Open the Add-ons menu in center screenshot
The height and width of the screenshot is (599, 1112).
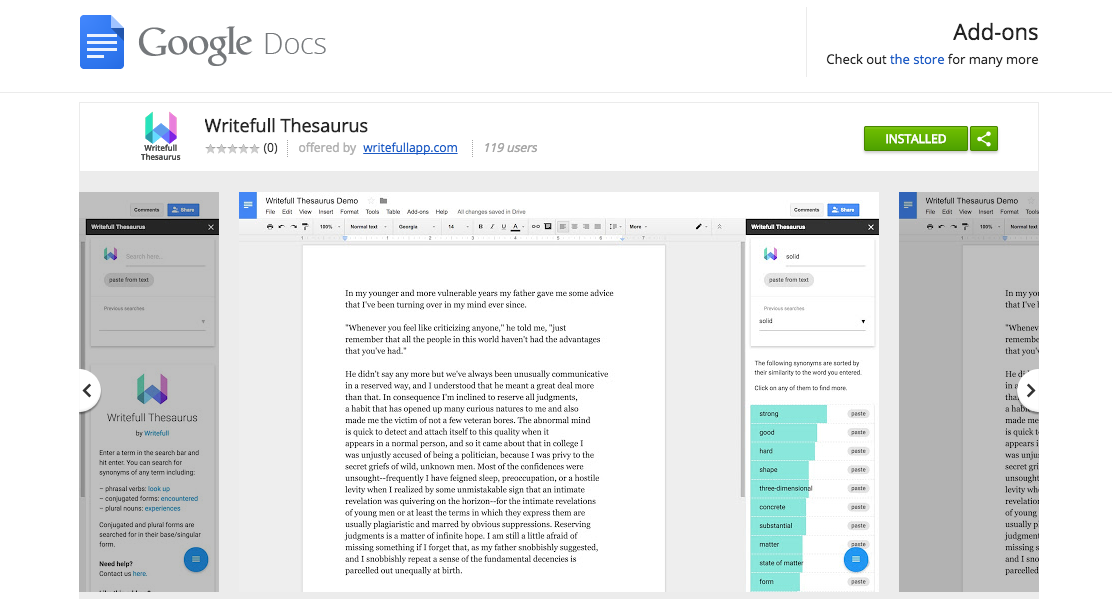pyautogui.click(x=418, y=212)
